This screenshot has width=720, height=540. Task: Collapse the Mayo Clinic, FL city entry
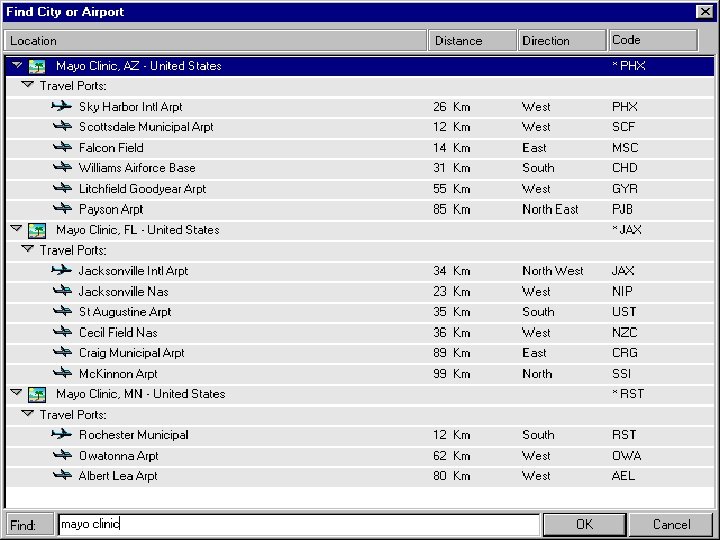[17, 228]
